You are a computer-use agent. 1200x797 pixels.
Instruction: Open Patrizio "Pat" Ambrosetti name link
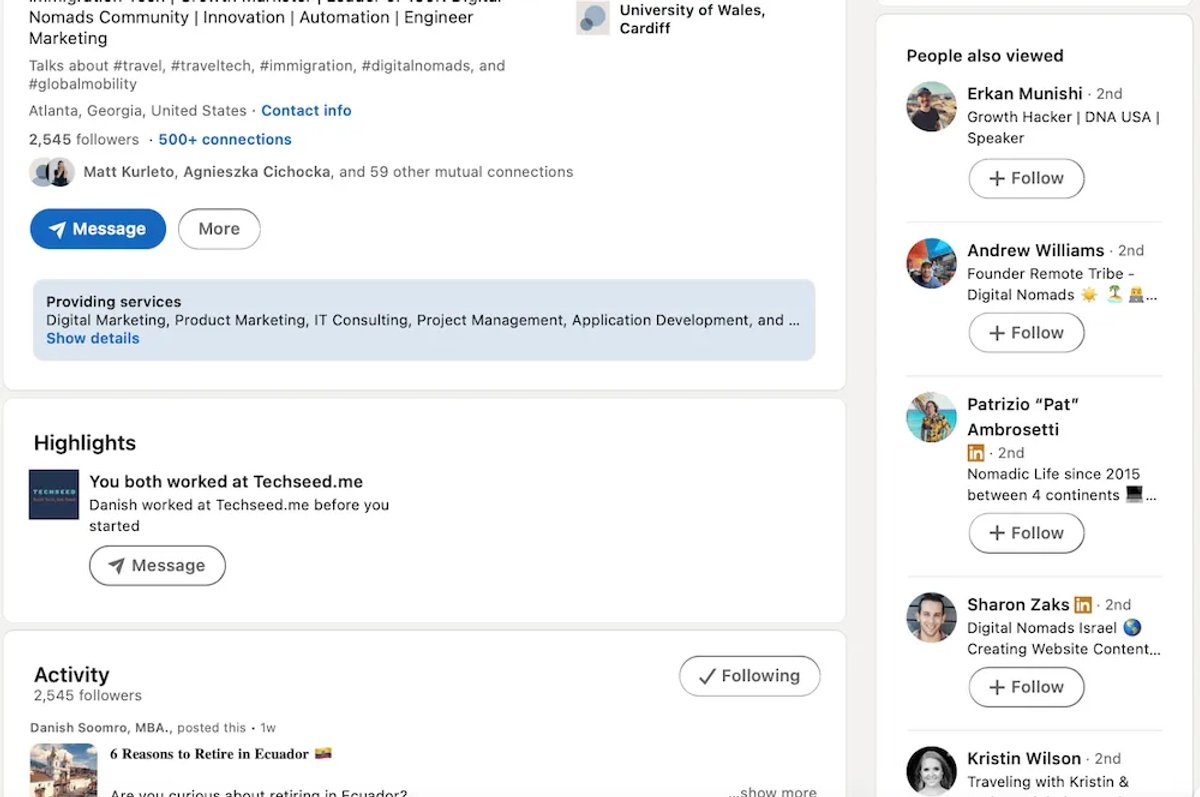(1023, 417)
